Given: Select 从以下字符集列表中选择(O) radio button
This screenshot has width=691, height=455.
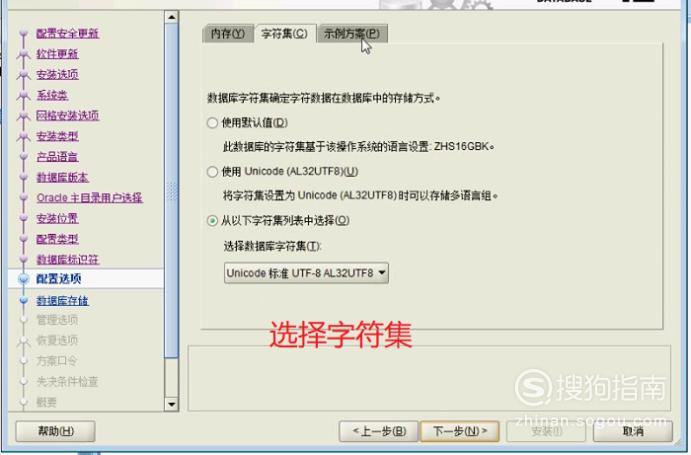Looking at the screenshot, I should coord(278,220).
